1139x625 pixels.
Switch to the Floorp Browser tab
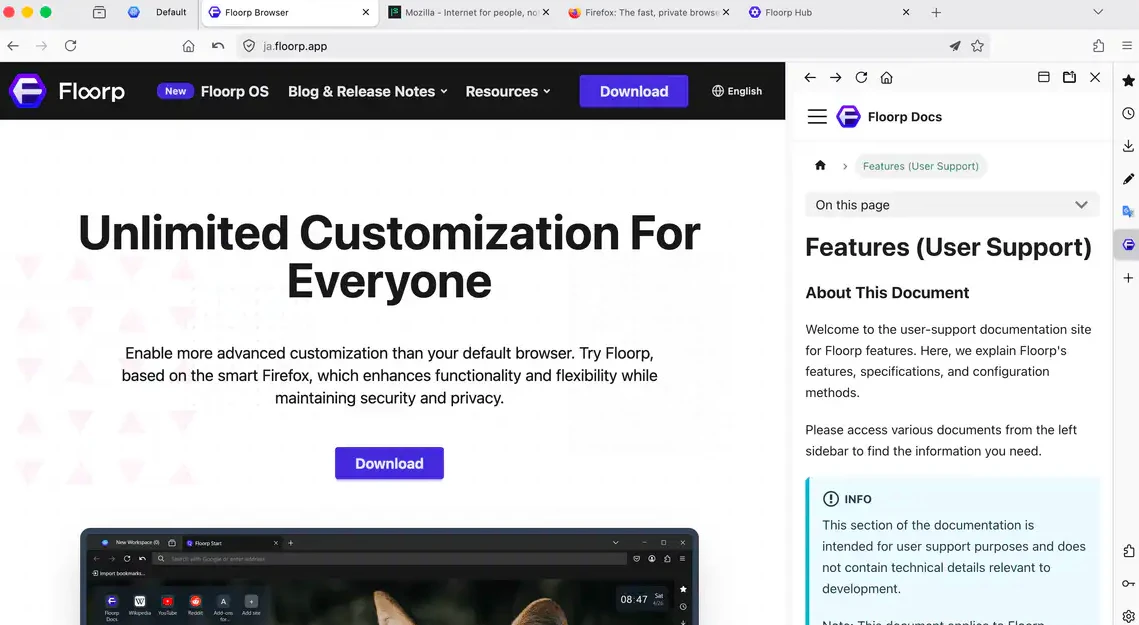click(x=289, y=12)
